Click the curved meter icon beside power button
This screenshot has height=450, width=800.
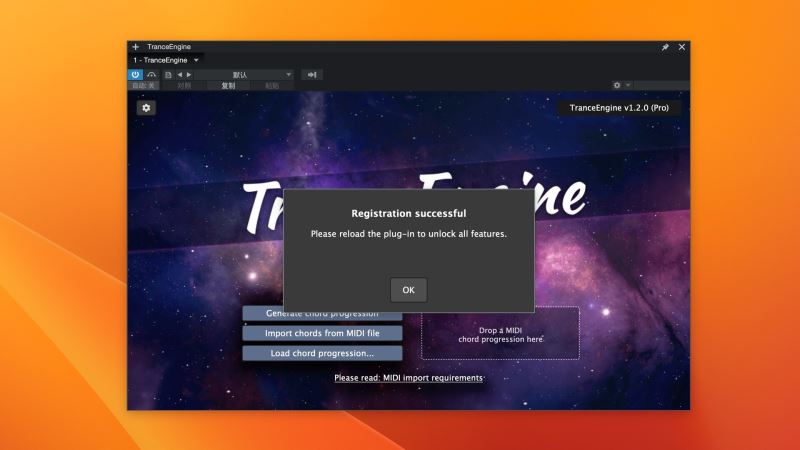click(151, 74)
